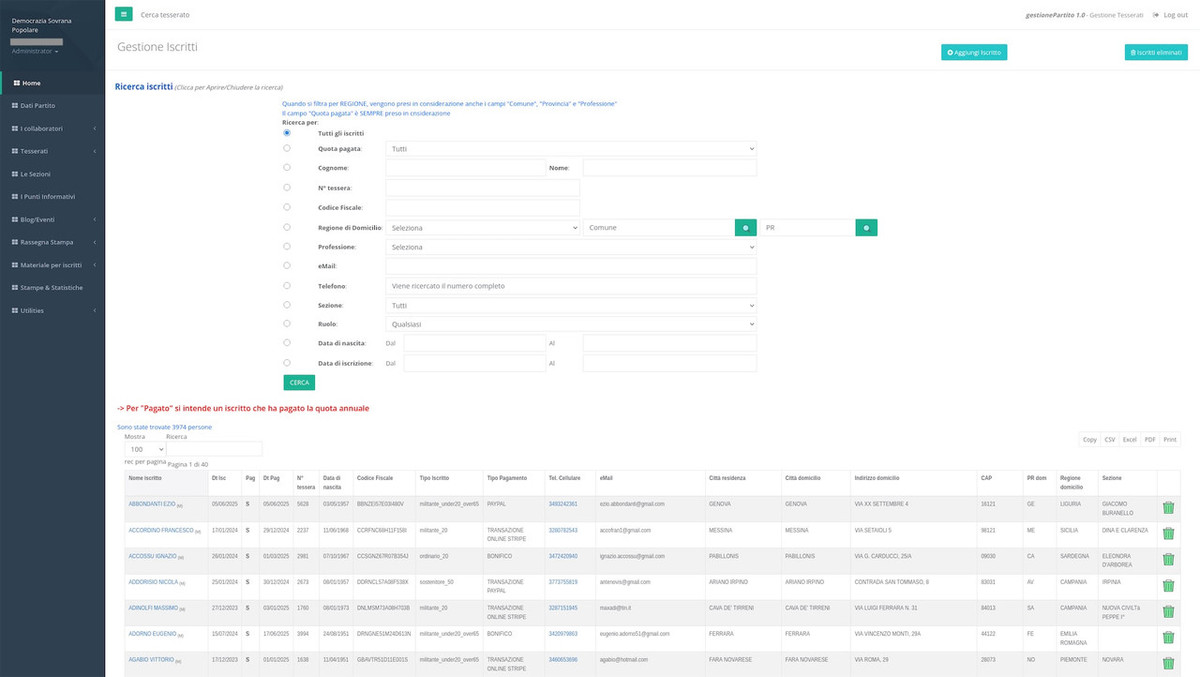Viewport: 1200px width, 677px height.
Task: Click trash icon for Adorno Eugenio row
Action: [1168, 637]
